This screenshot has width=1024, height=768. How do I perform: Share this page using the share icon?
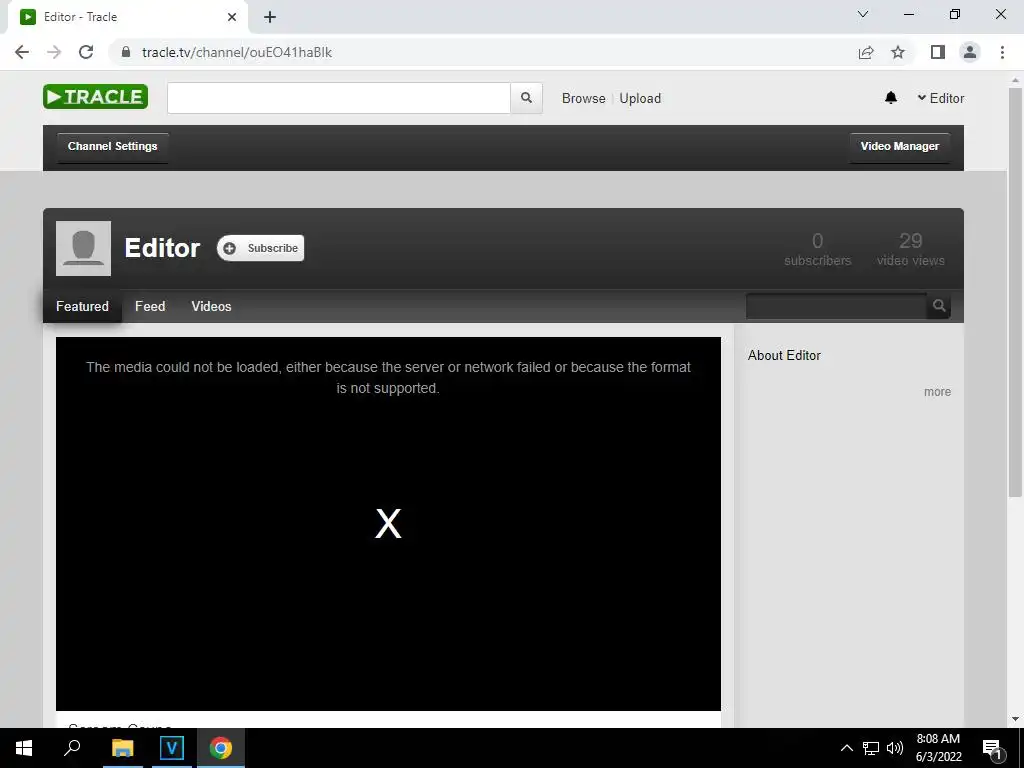(x=866, y=52)
